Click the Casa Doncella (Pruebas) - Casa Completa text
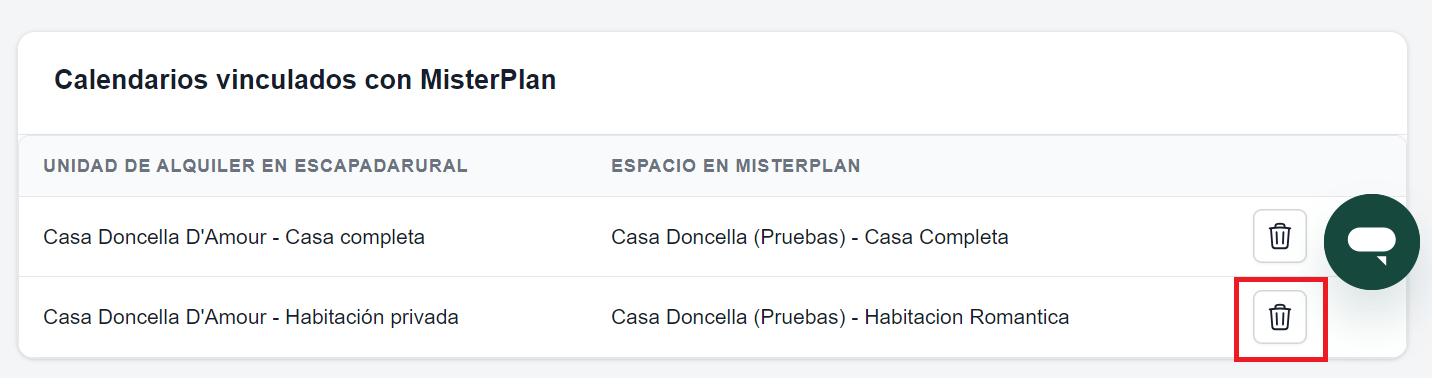 [810, 237]
